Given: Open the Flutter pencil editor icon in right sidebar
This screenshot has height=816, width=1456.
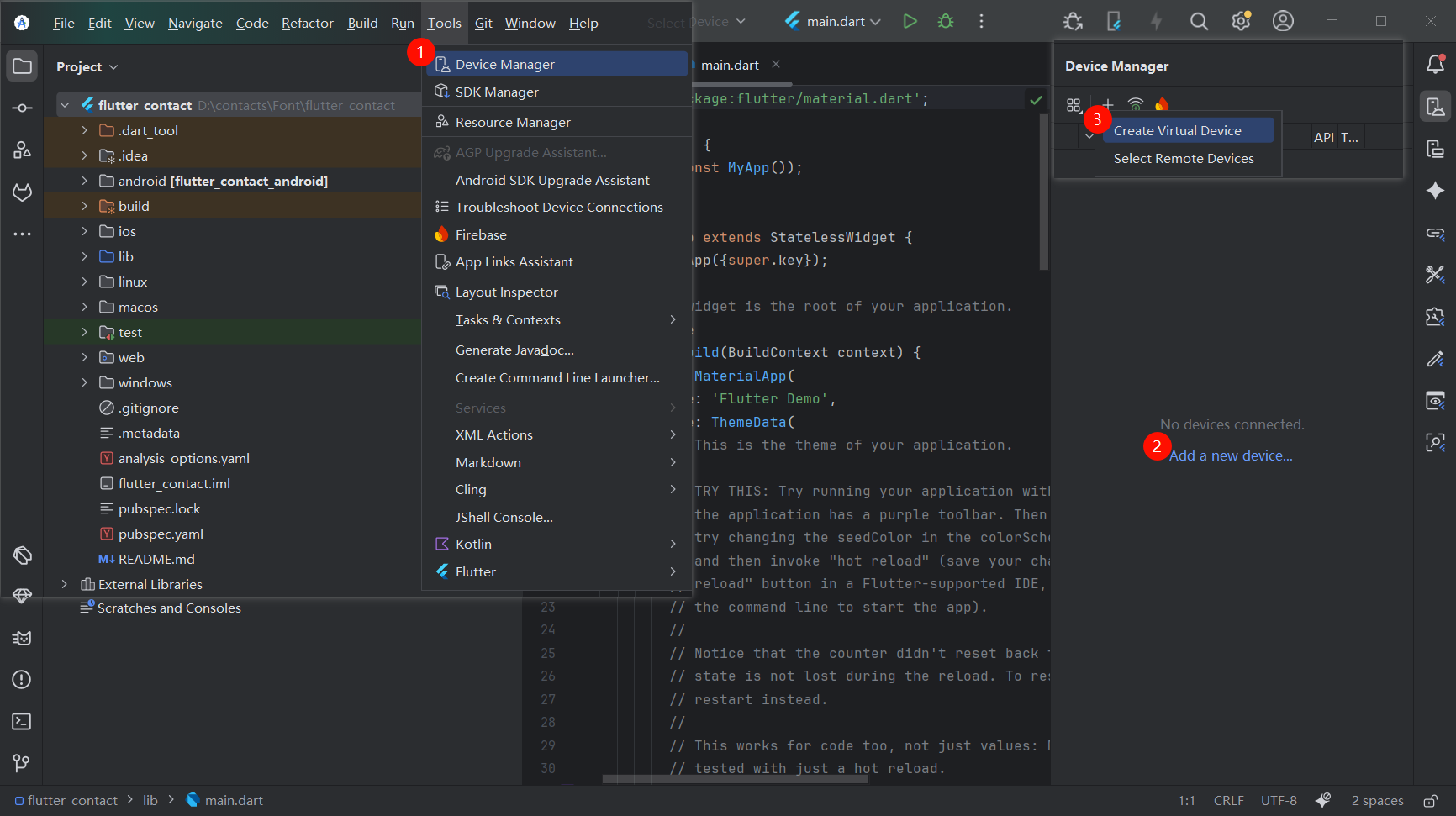Looking at the screenshot, I should (1435, 359).
